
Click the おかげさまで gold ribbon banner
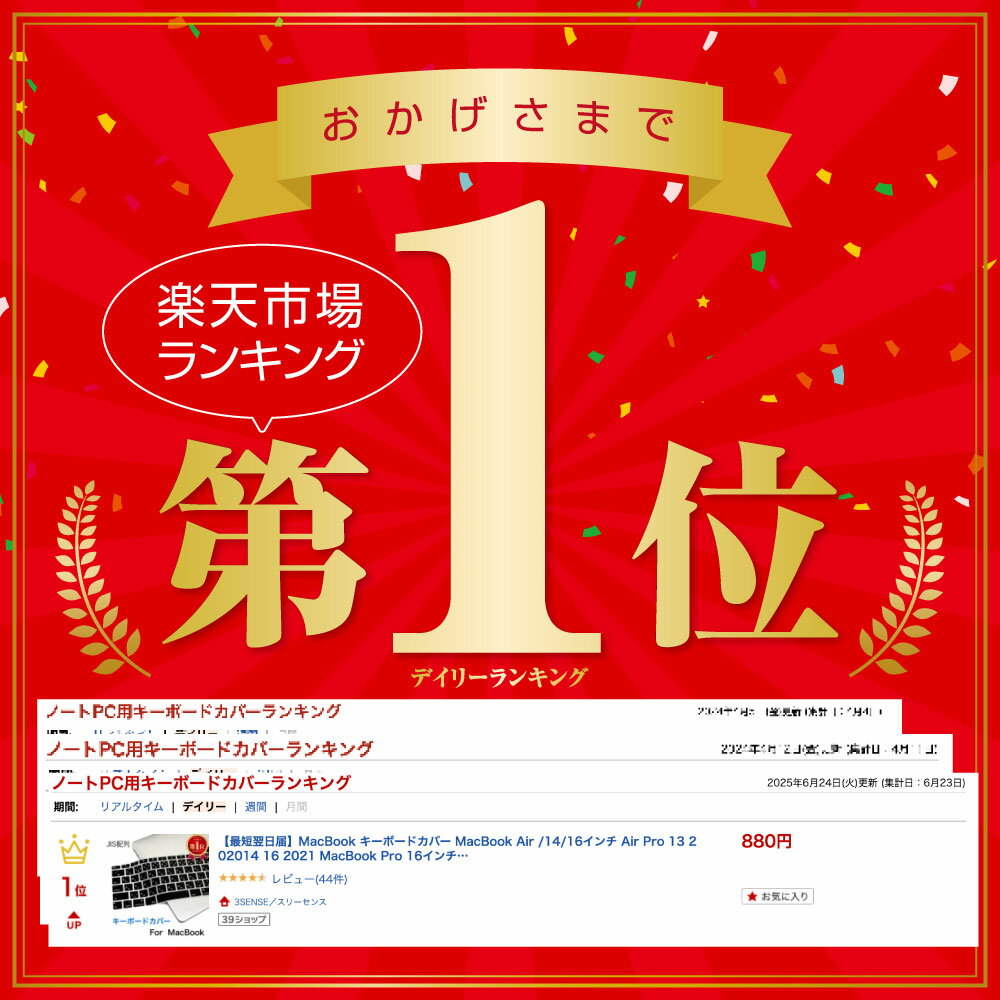click(x=499, y=137)
